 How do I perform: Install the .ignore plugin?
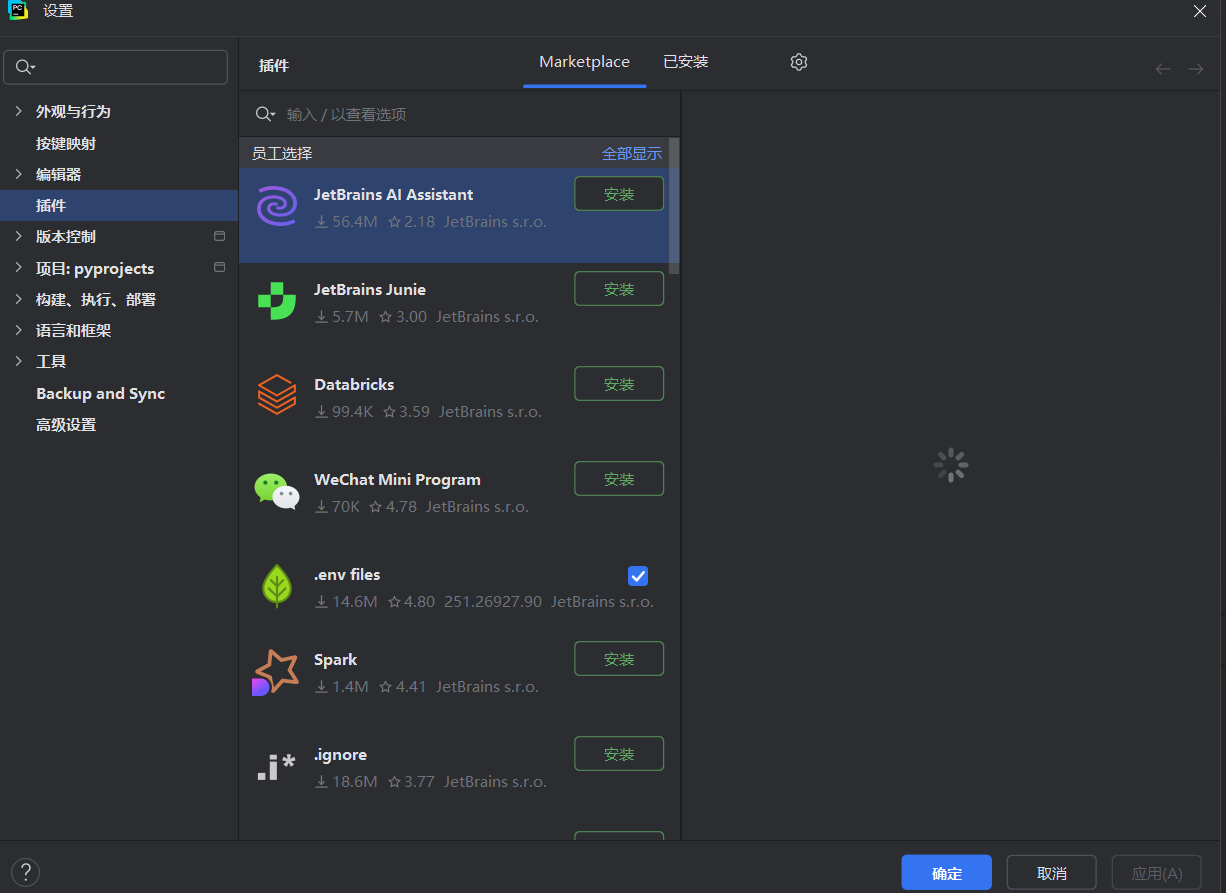click(619, 754)
